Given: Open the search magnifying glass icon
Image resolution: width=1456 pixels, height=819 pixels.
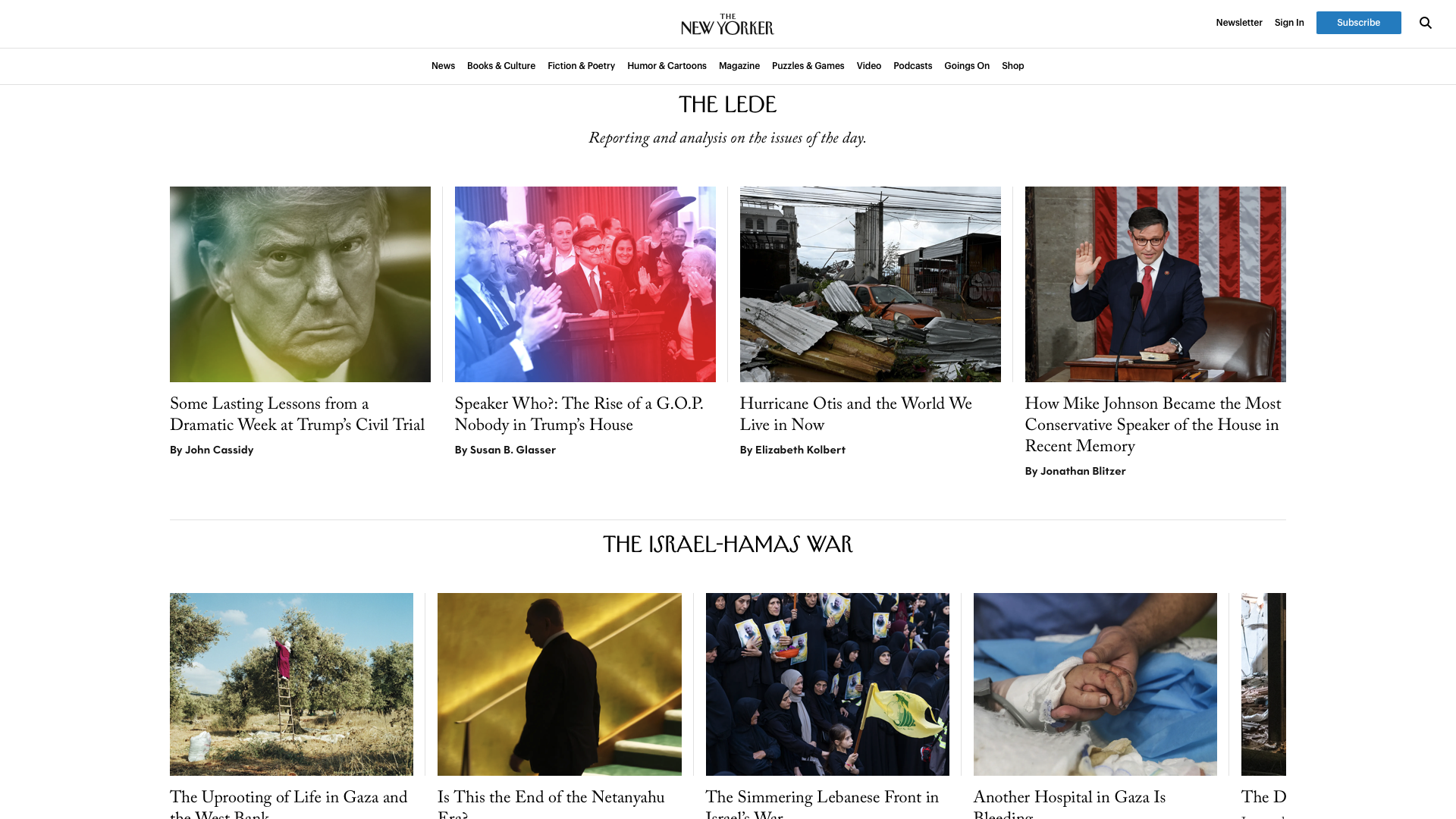Looking at the screenshot, I should [x=1426, y=23].
